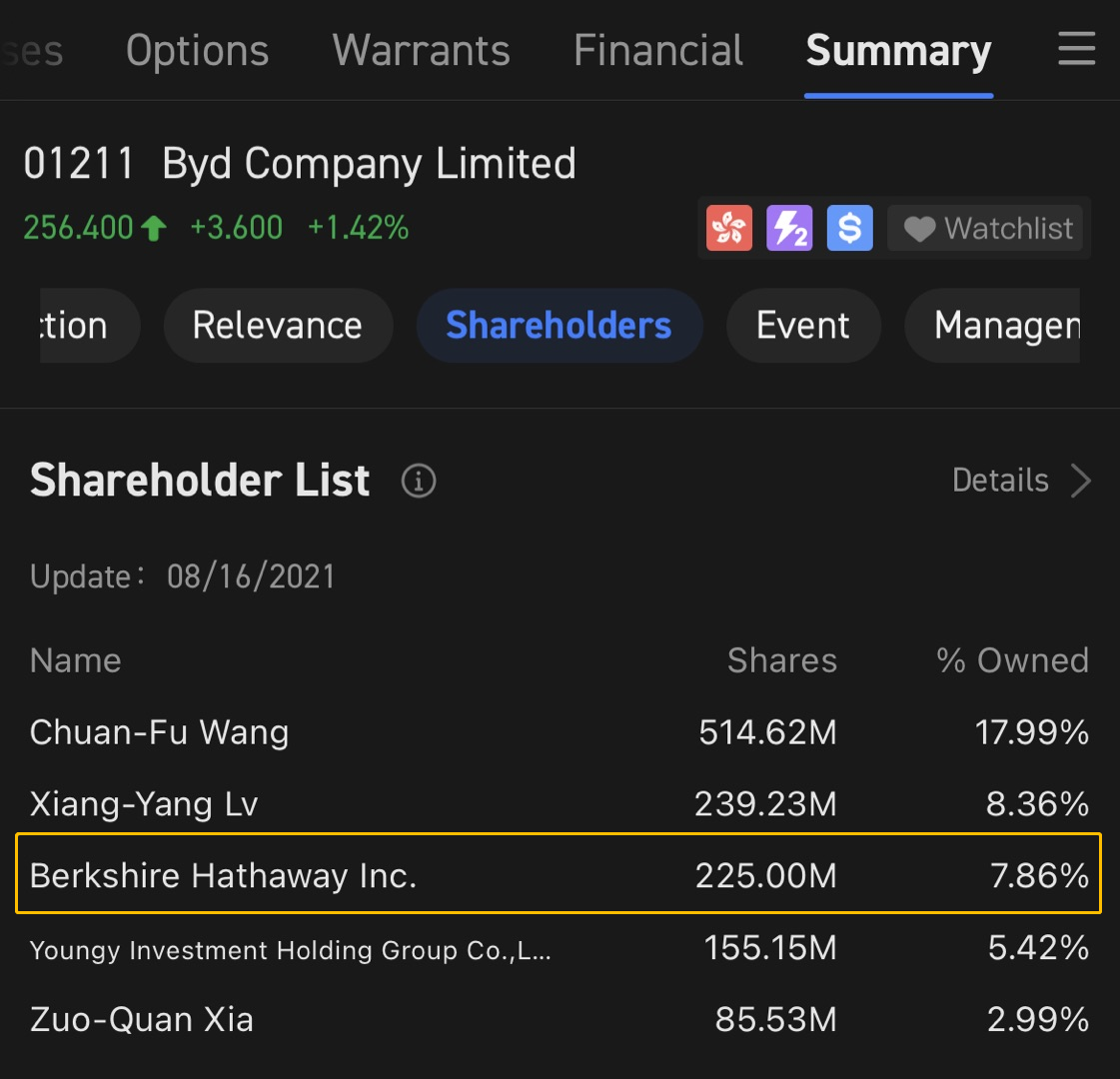Select the partially visible Management pill

(993, 326)
